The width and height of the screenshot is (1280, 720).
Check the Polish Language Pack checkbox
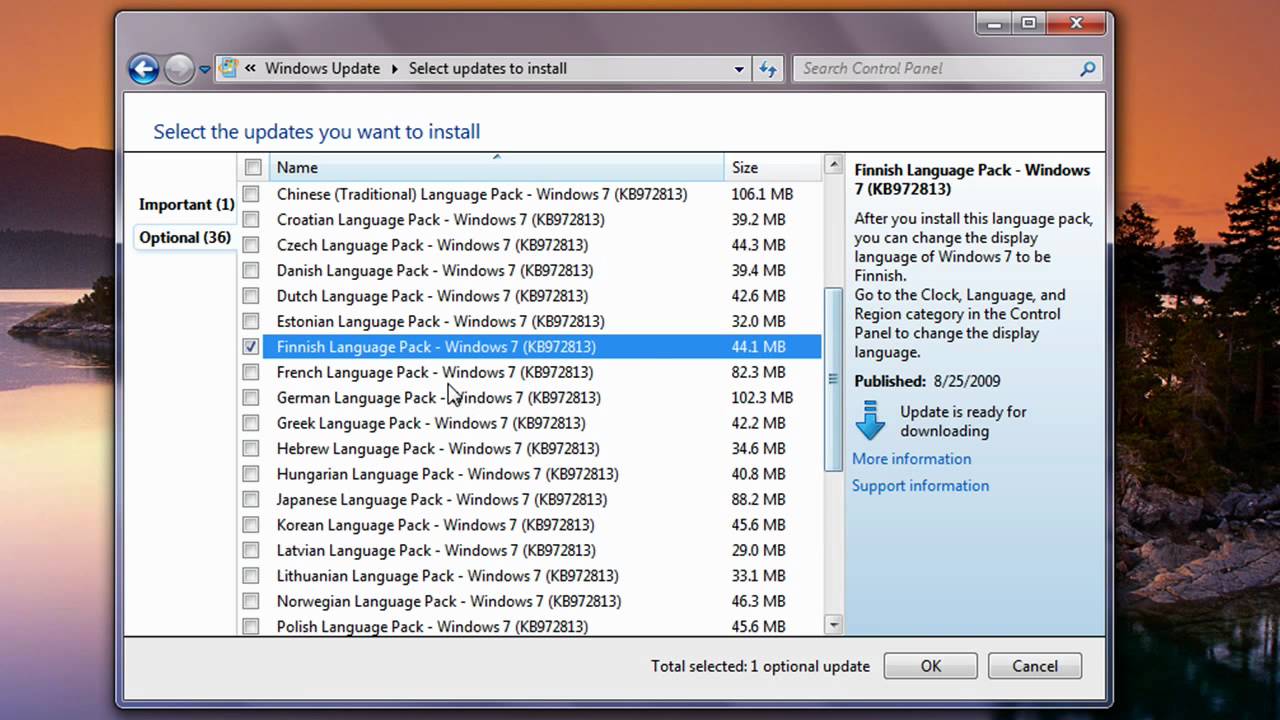[x=251, y=627]
